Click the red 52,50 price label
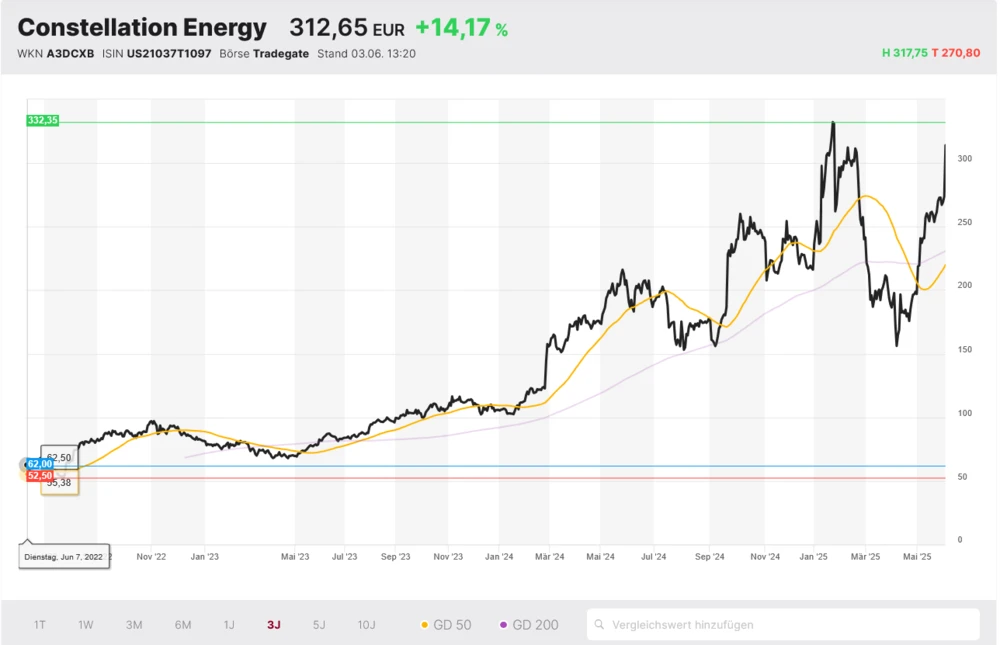 [x=39, y=477]
